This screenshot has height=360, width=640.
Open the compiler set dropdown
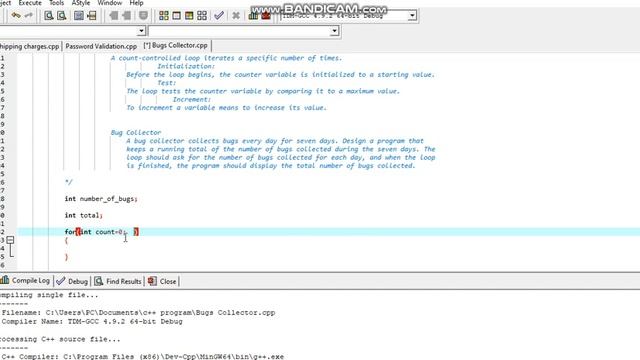click(412, 16)
